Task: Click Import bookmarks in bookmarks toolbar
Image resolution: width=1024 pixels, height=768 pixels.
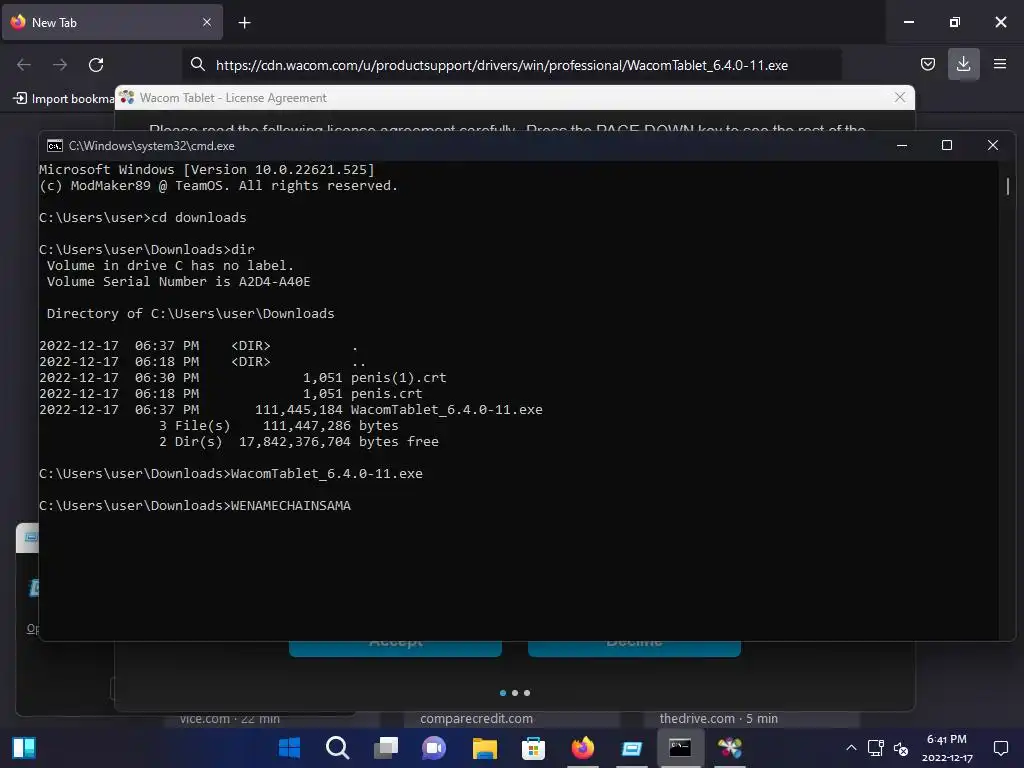Action: click(64, 99)
